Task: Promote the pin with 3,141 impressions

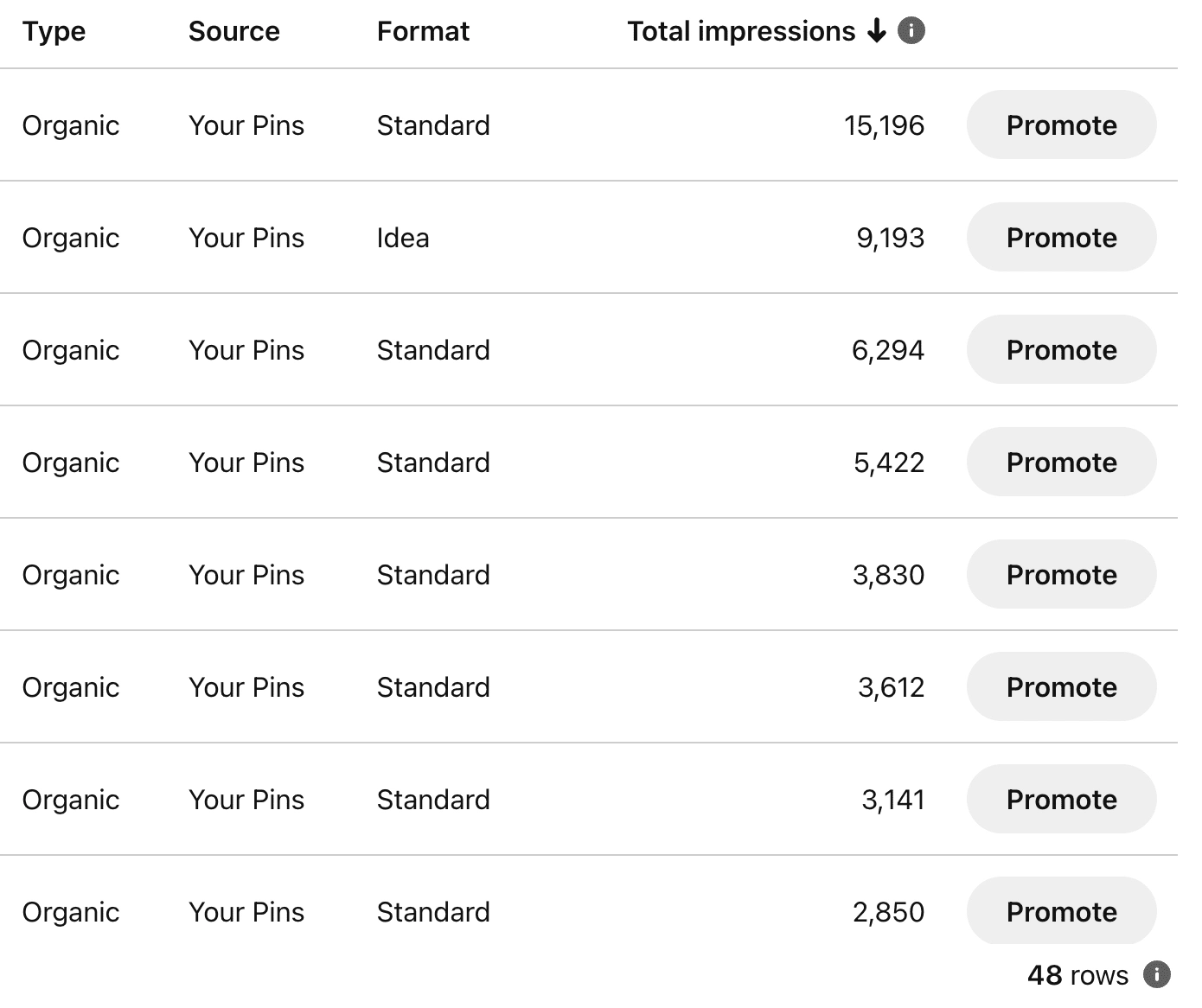Action: pyautogui.click(x=1061, y=799)
